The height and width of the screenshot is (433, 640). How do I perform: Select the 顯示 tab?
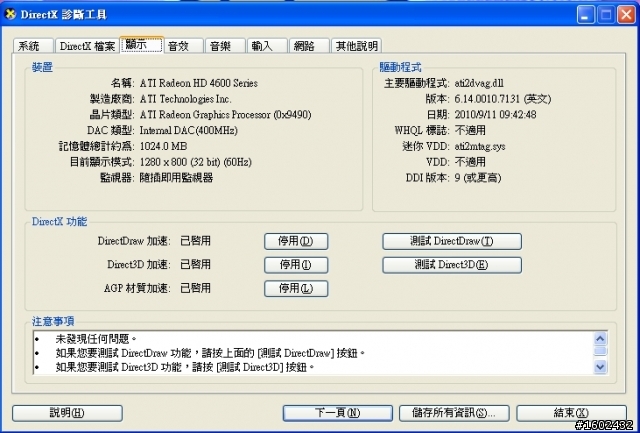[142, 45]
